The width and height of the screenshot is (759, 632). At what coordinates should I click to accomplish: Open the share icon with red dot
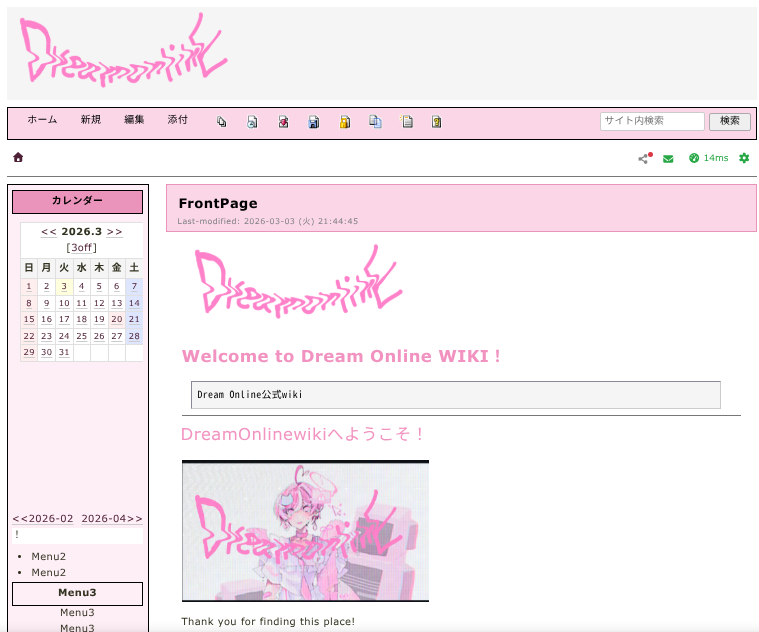coord(644,158)
